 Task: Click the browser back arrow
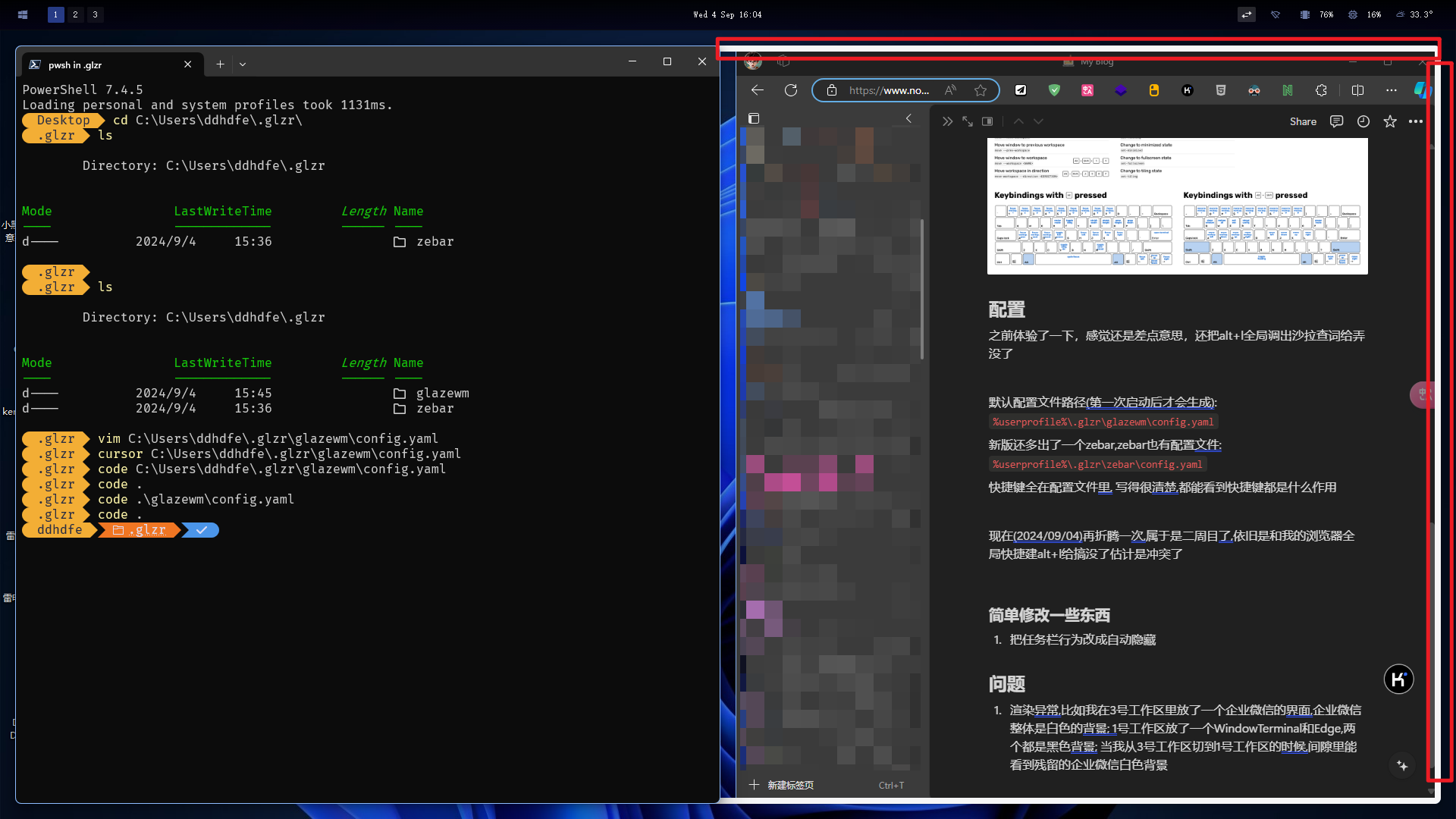click(757, 90)
